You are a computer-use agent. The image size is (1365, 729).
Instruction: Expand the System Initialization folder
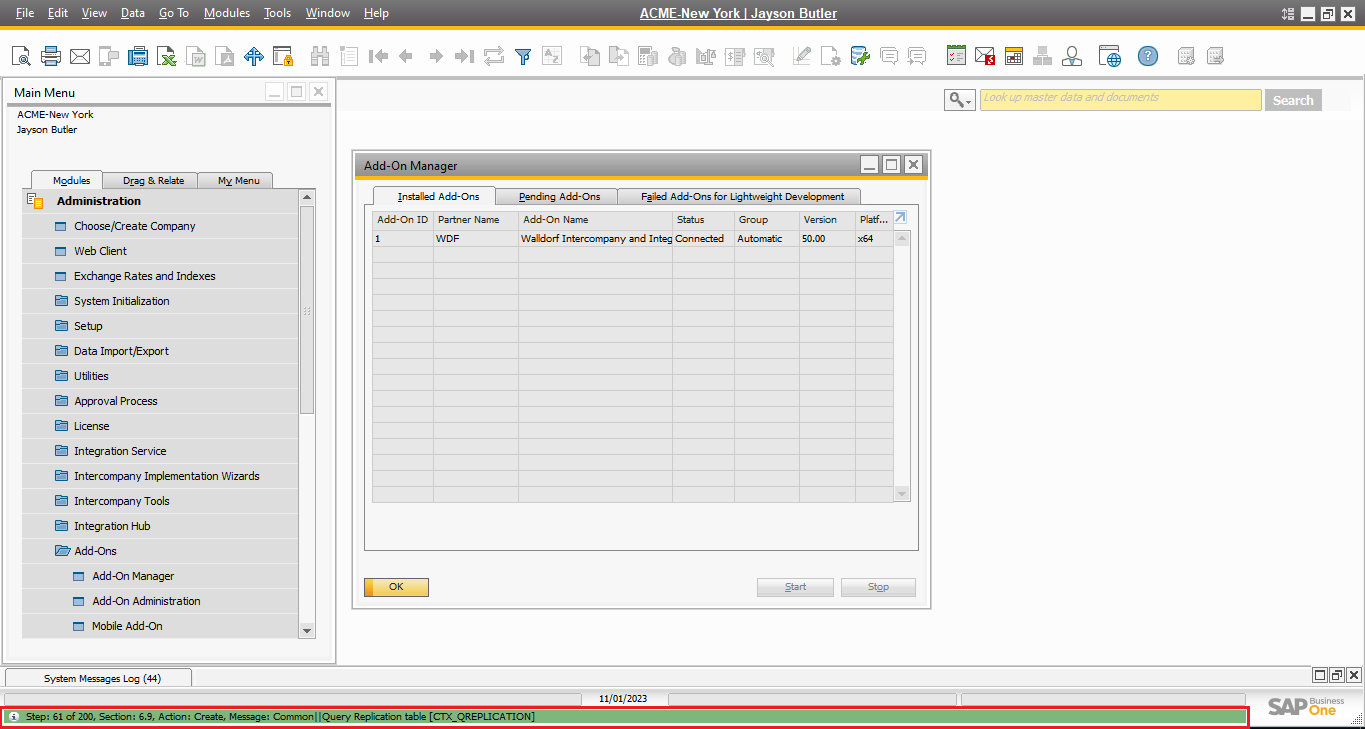coord(121,301)
